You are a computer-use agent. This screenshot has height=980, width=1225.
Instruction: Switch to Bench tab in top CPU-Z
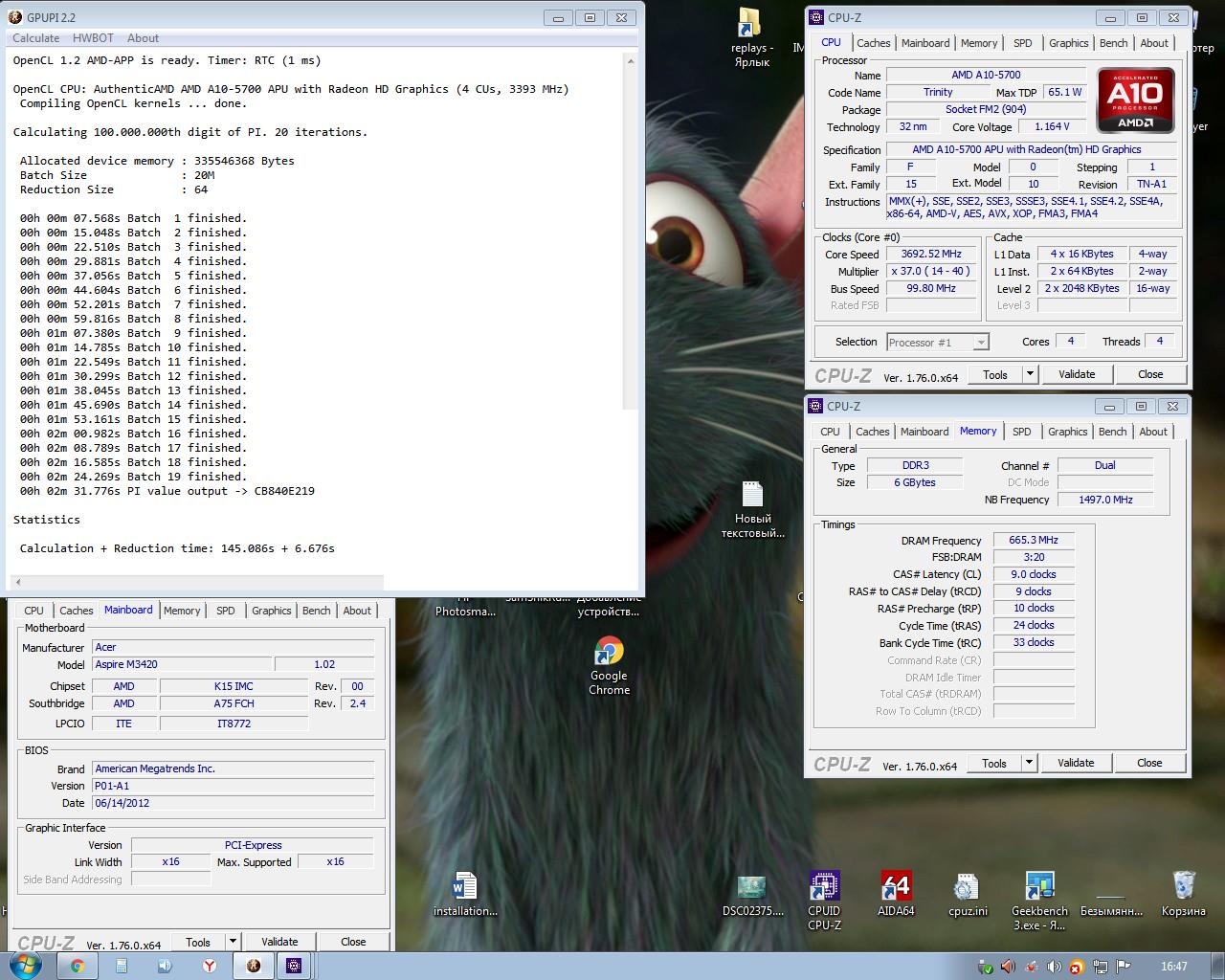pos(1113,43)
